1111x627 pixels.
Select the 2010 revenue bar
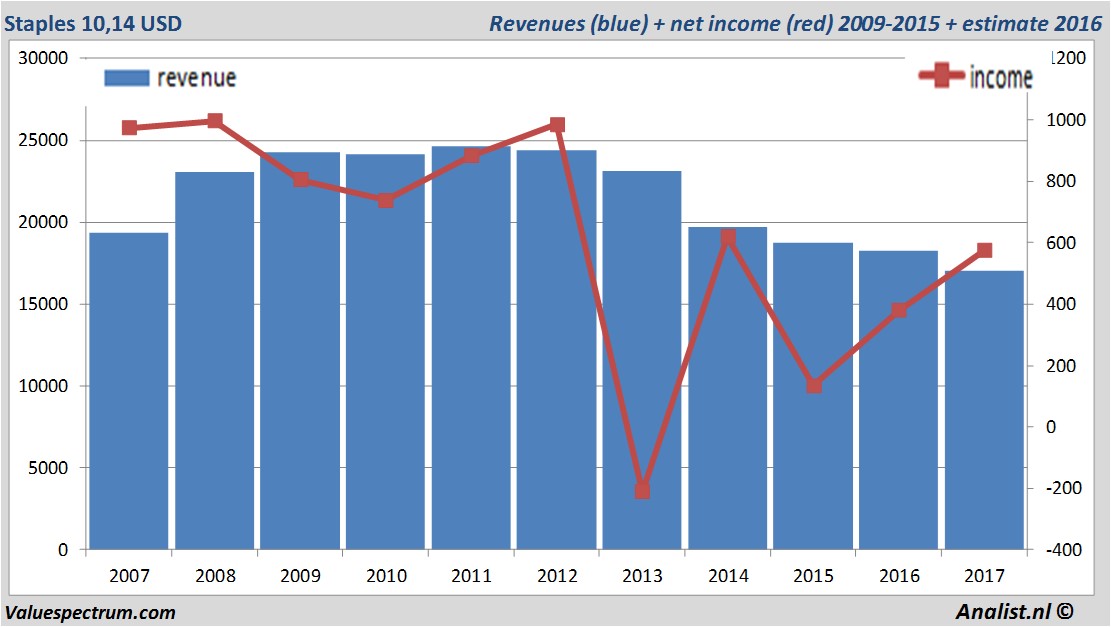(385, 351)
